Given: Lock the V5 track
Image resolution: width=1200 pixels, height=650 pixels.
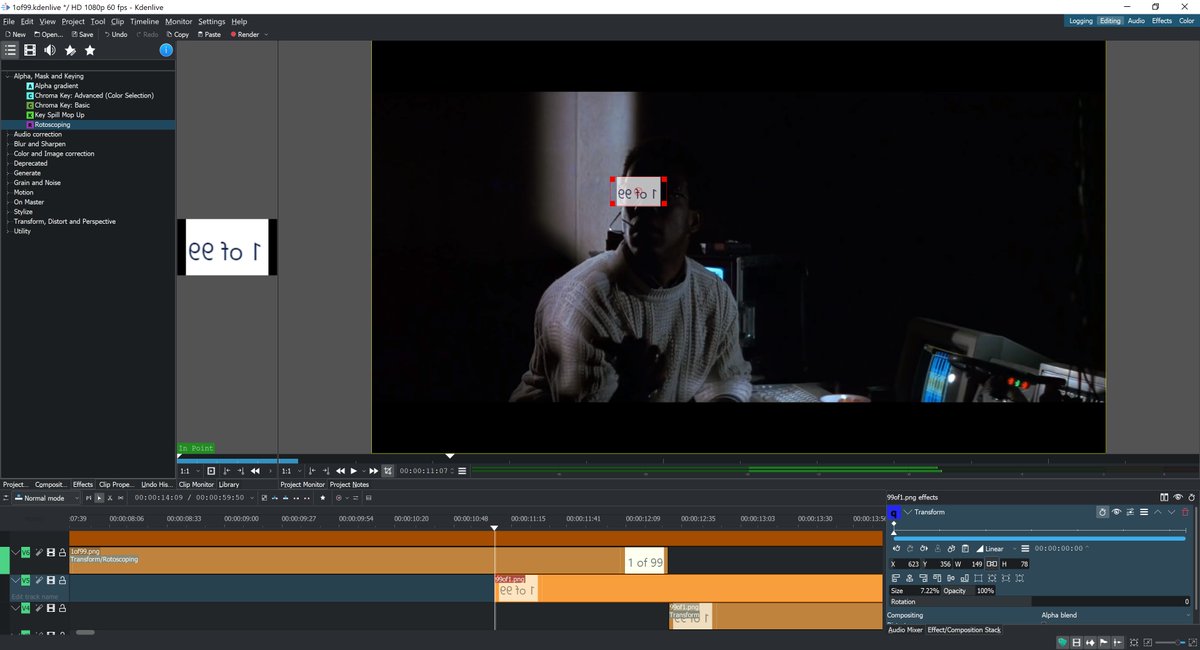Looking at the screenshot, I should point(62,580).
